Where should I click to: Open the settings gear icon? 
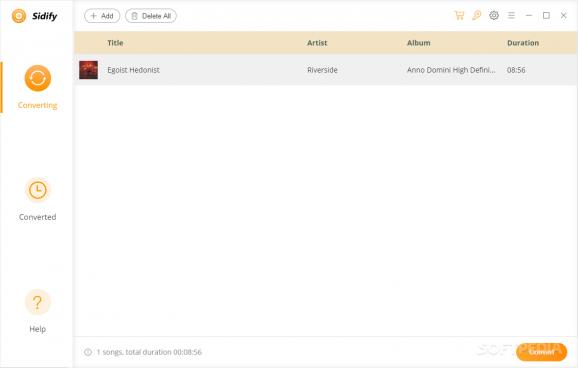tap(494, 15)
